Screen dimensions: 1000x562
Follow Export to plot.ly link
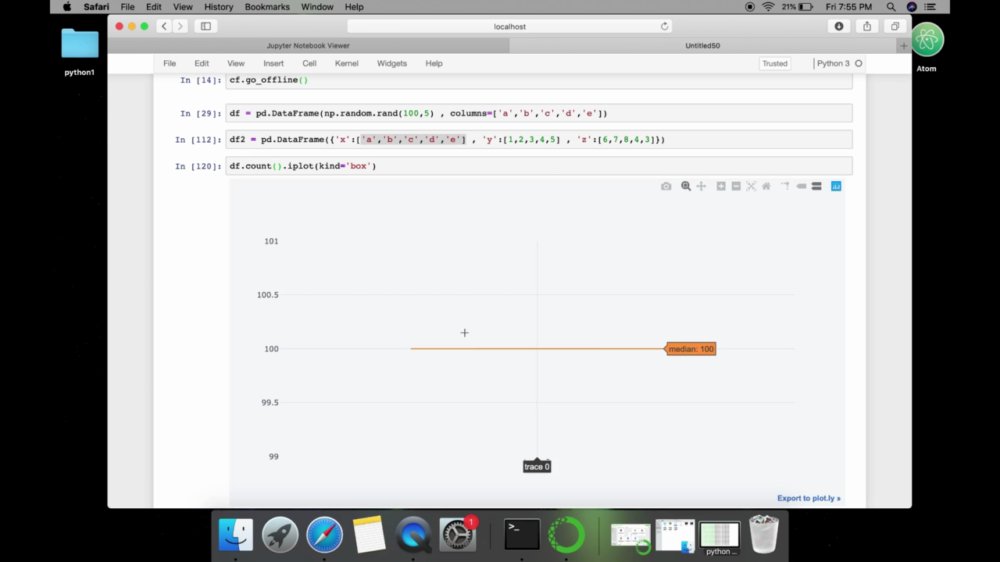(809, 498)
